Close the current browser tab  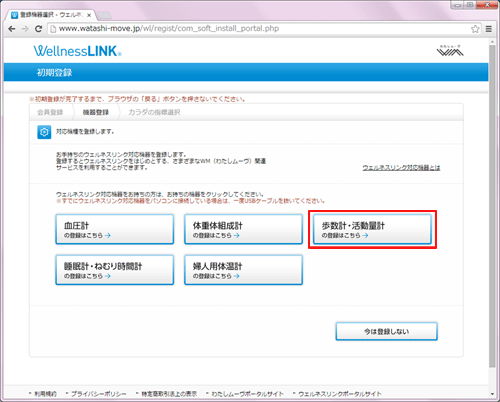(89, 15)
